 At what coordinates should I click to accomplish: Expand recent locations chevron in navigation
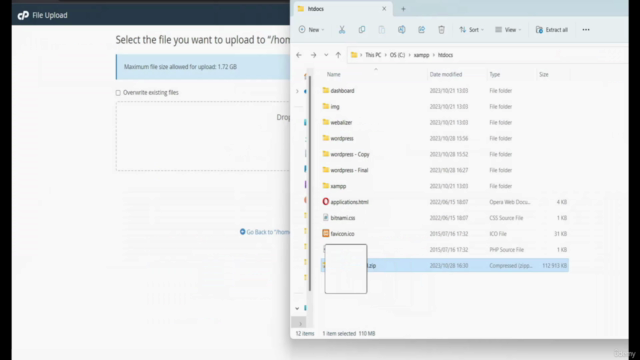[326, 55]
